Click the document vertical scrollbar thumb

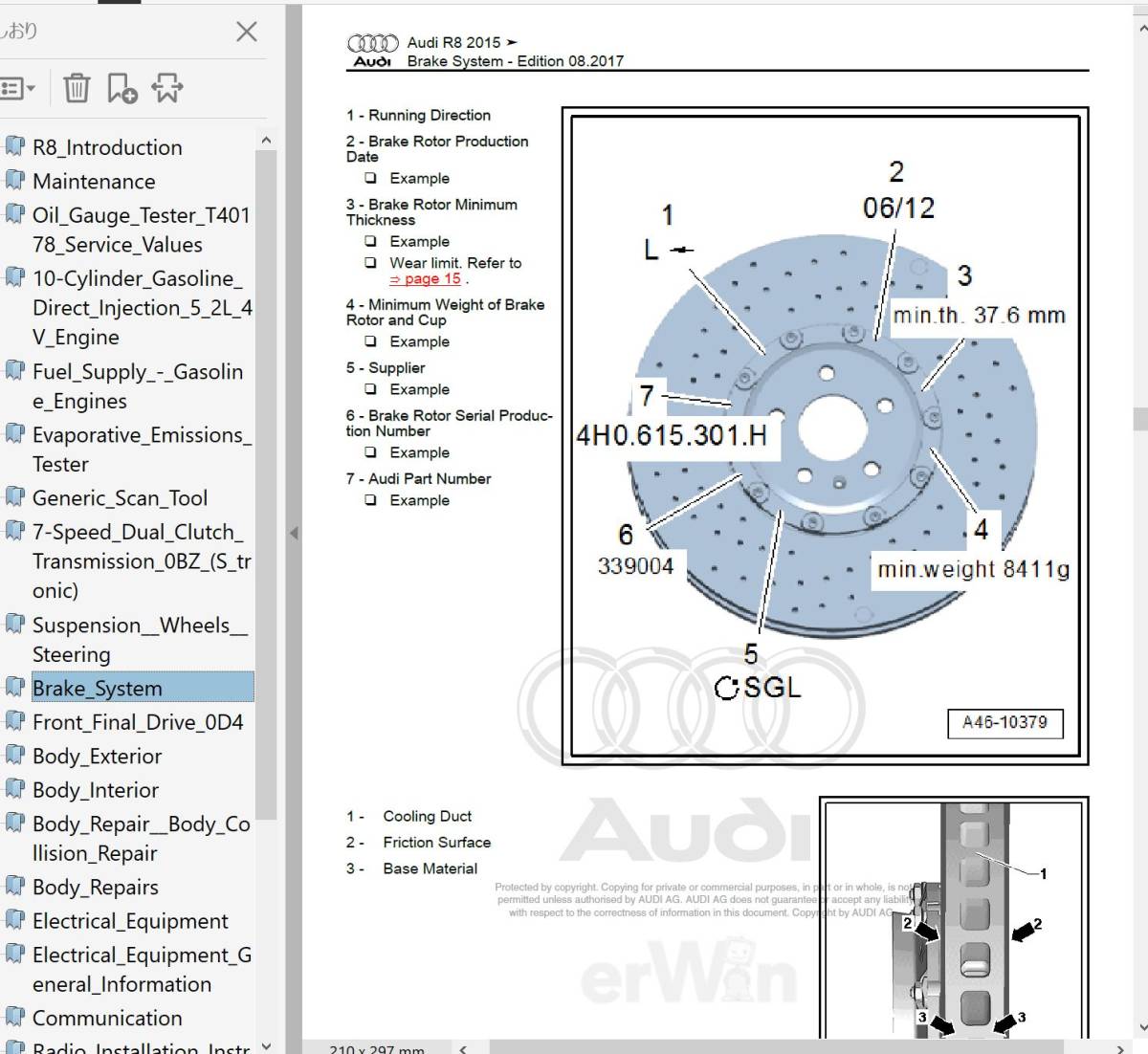point(1140,419)
